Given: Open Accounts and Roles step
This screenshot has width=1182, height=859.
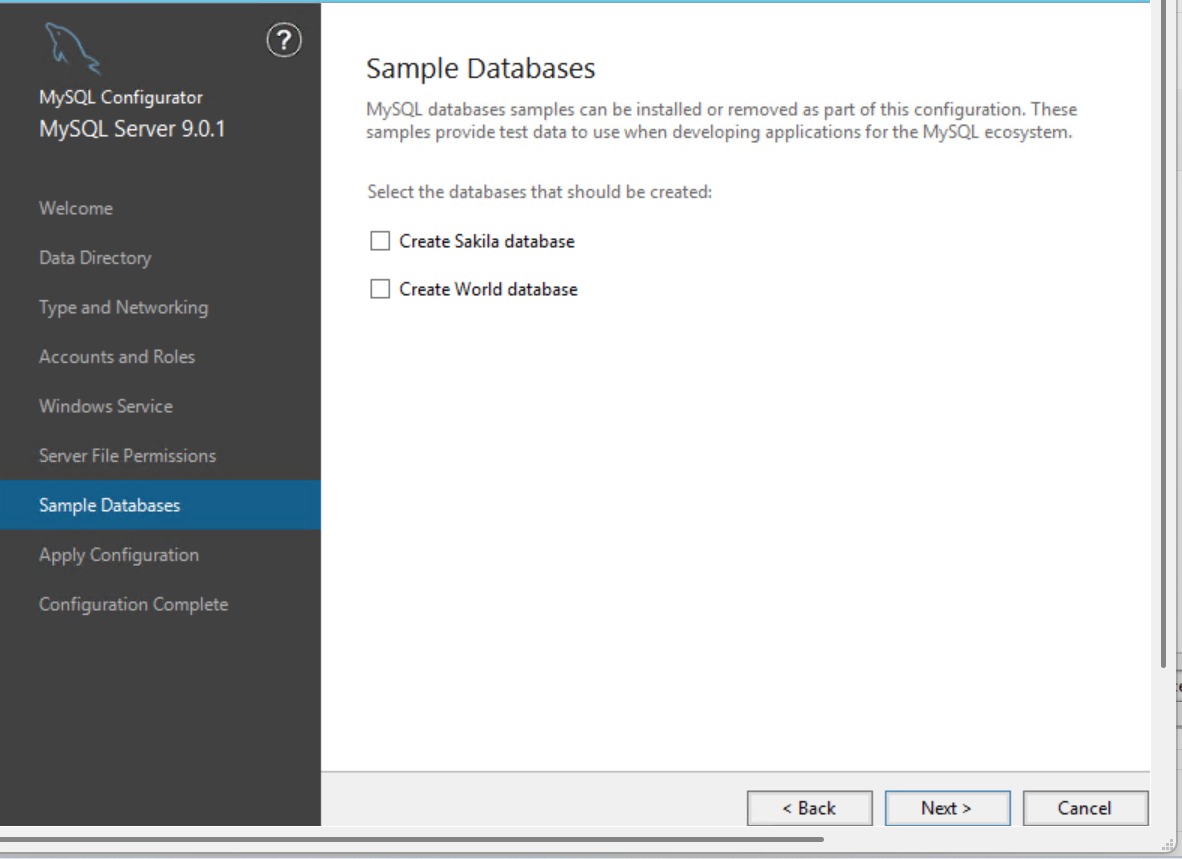Looking at the screenshot, I should tap(117, 357).
